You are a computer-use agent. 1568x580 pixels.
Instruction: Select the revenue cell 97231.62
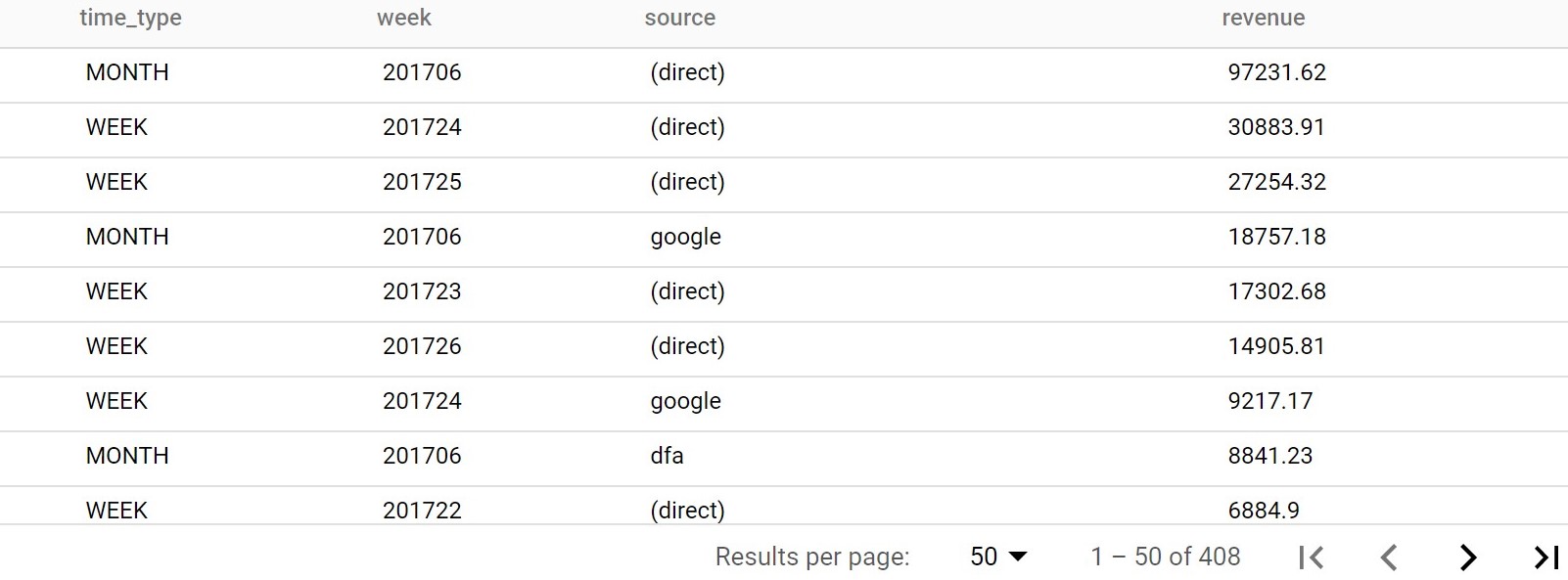coord(1277,72)
